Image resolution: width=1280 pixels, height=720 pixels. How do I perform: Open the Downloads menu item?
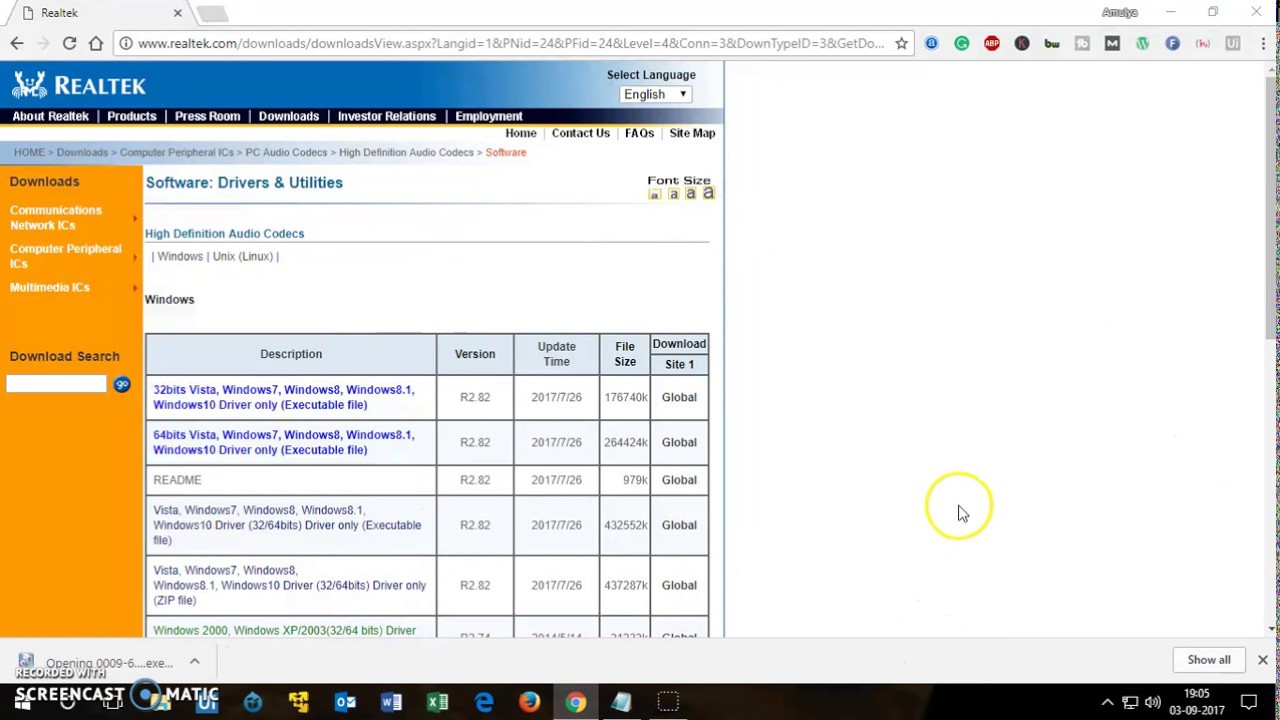(x=289, y=116)
